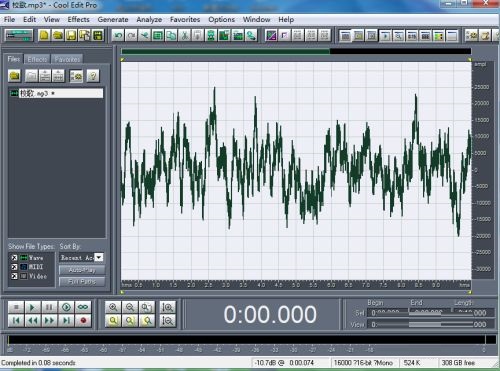Toggle the Video file type checkbox
The height and width of the screenshot is (371, 500).
pyautogui.click(x=14, y=276)
